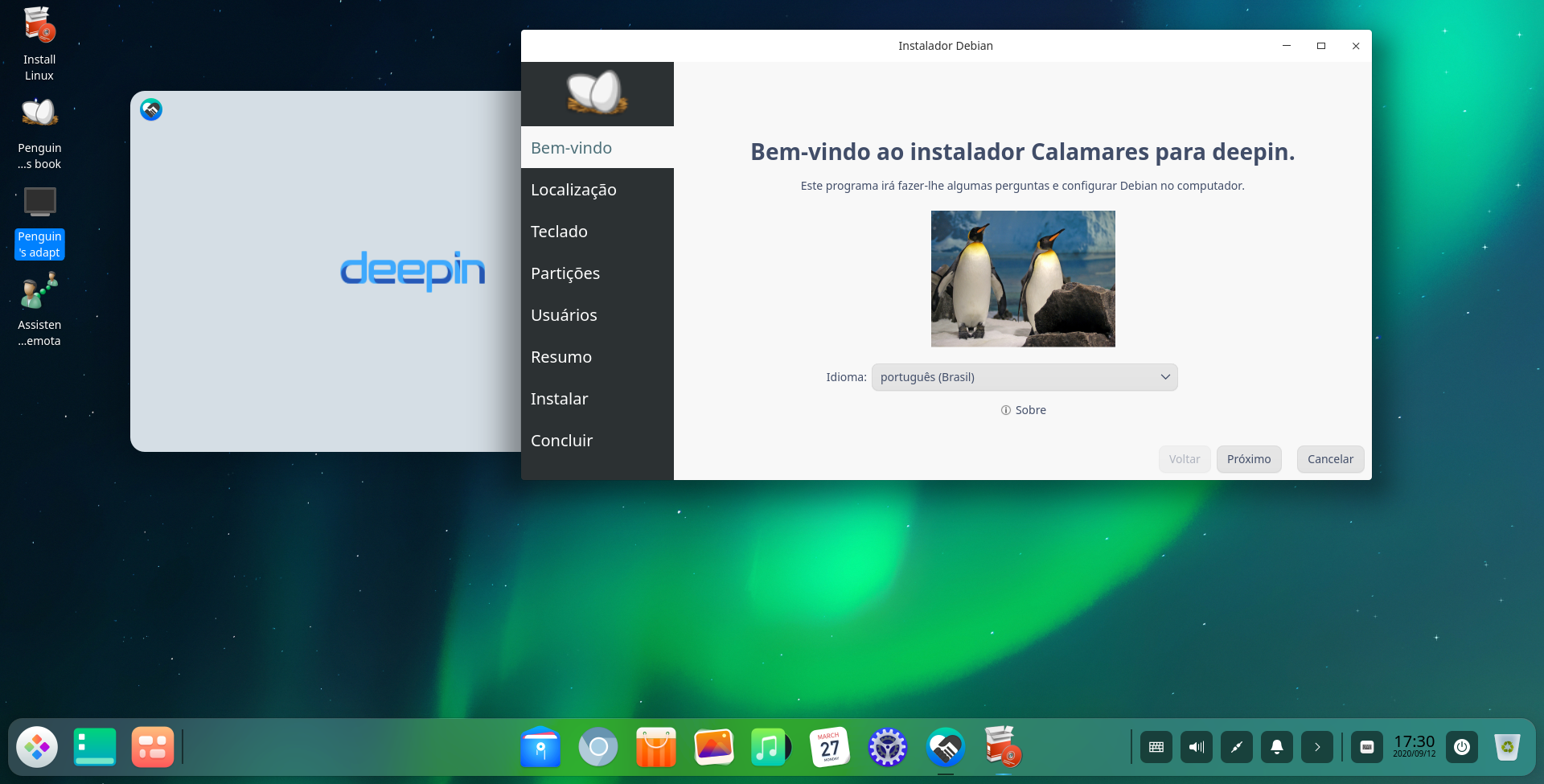This screenshot has height=784, width=1544.
Task: Open the system settings gear in the dock
Action: (888, 747)
